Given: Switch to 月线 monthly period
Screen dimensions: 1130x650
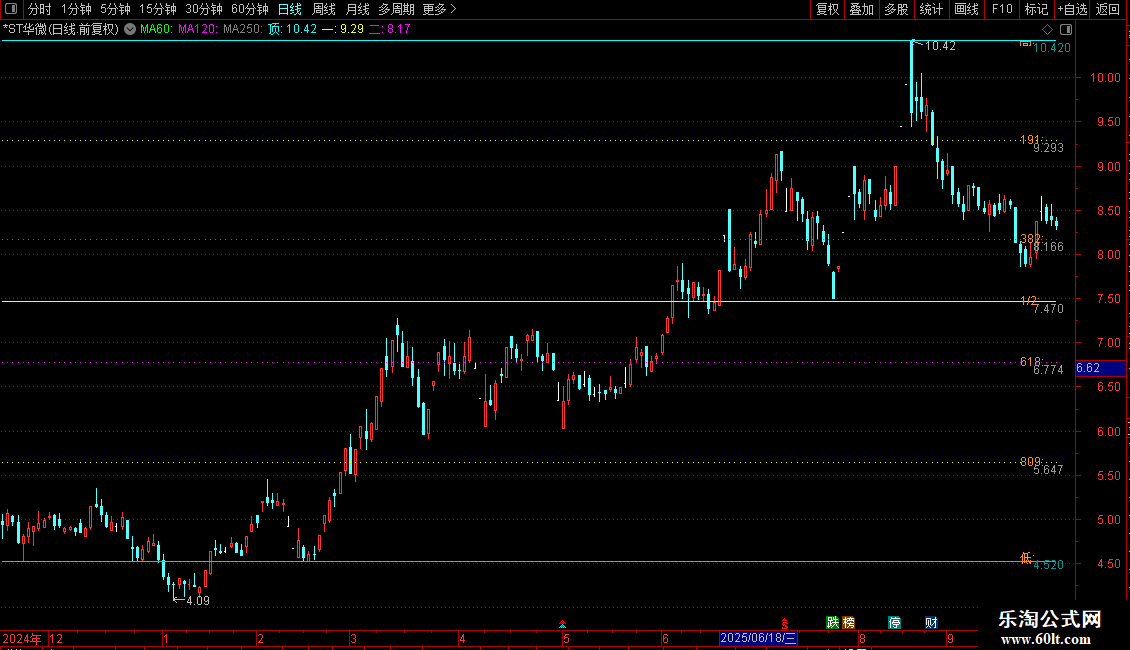Looking at the screenshot, I should click(357, 9).
